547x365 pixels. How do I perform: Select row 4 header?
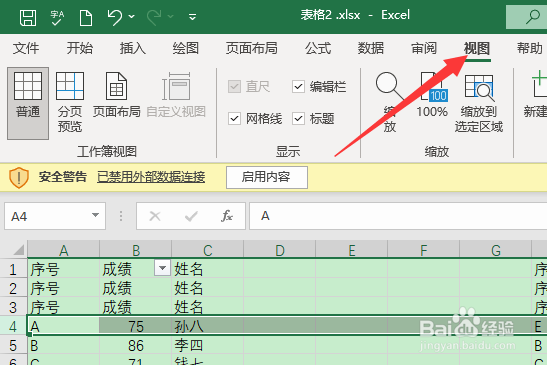[x=13, y=326]
